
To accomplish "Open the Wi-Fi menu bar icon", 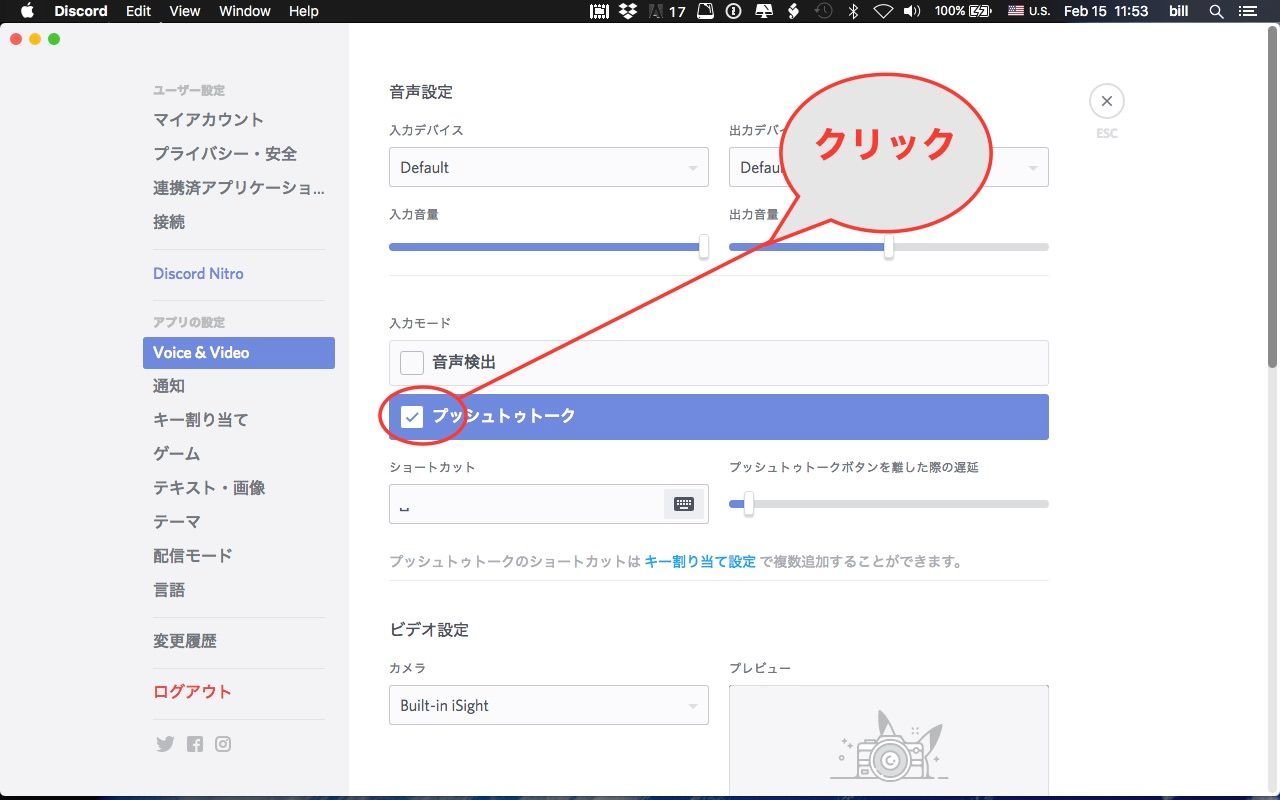I will point(883,11).
